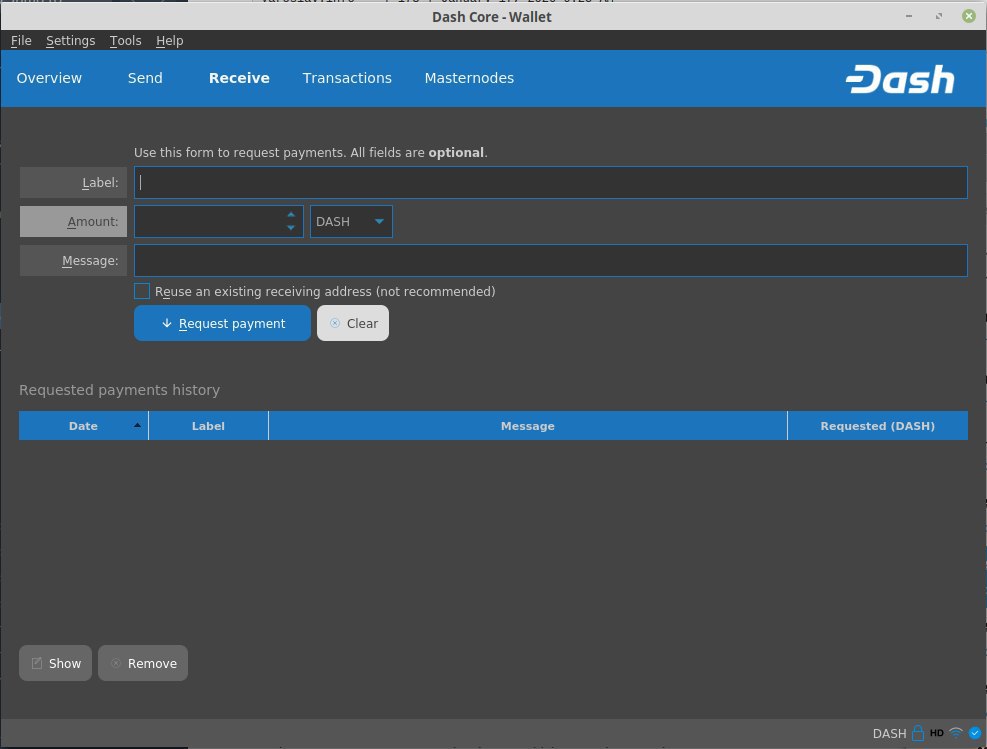
Task: Open the DASH unit dropdown
Action: [x=351, y=222]
